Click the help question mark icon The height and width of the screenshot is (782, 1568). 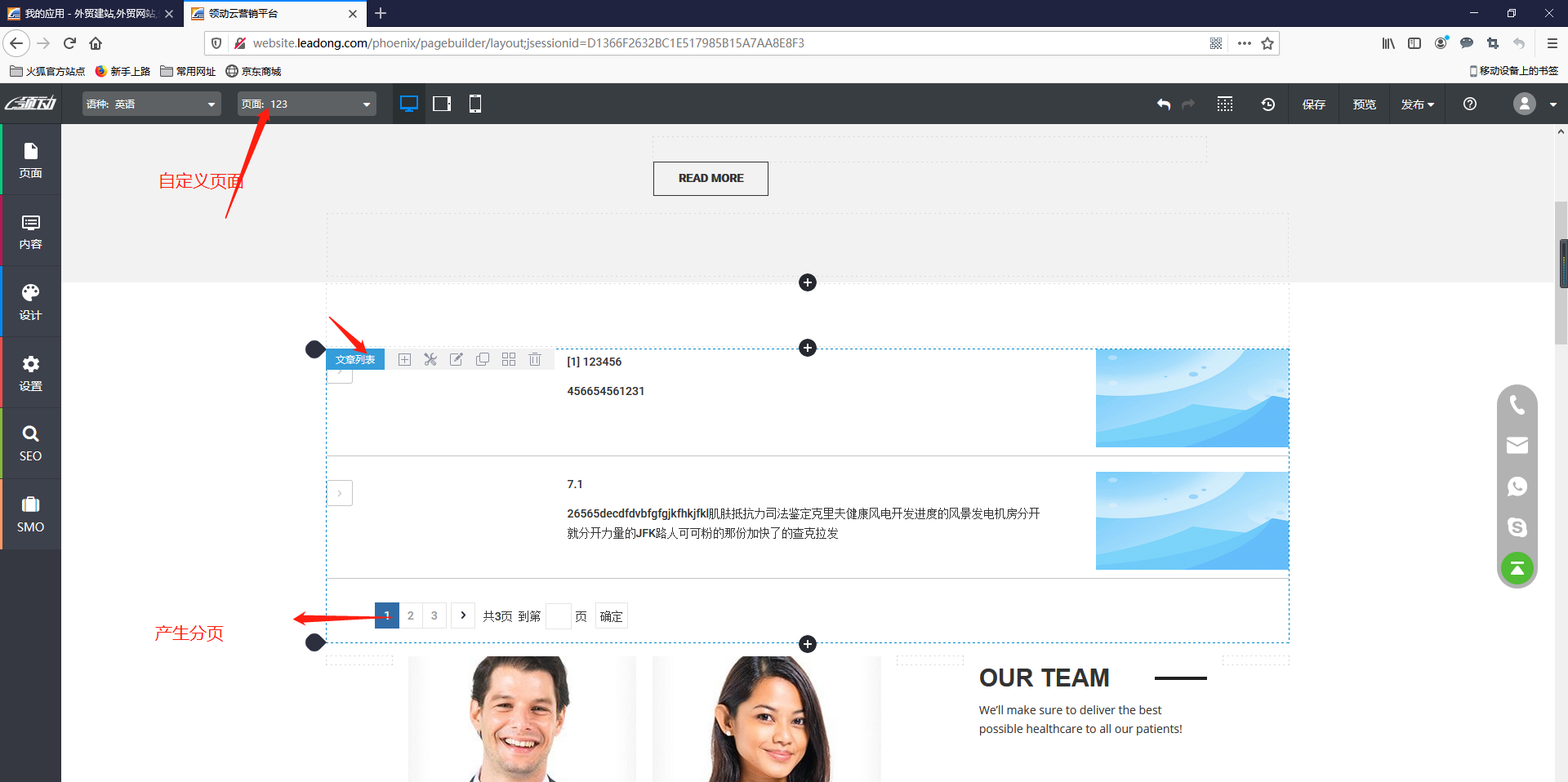pos(1470,104)
